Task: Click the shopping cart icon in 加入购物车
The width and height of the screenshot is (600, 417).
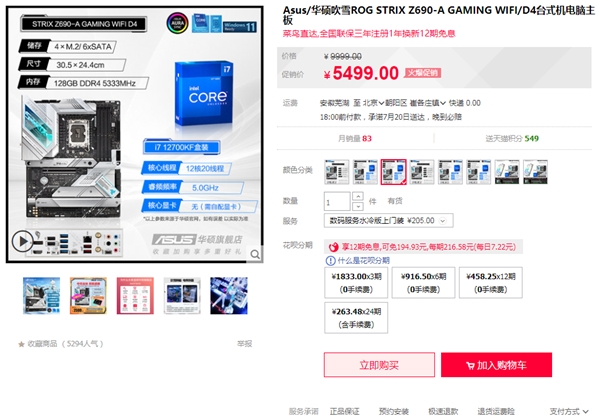Action: click(x=470, y=366)
